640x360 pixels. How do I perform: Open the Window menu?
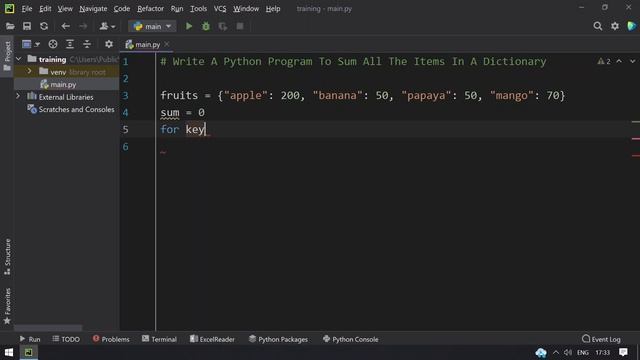pyautogui.click(x=246, y=9)
